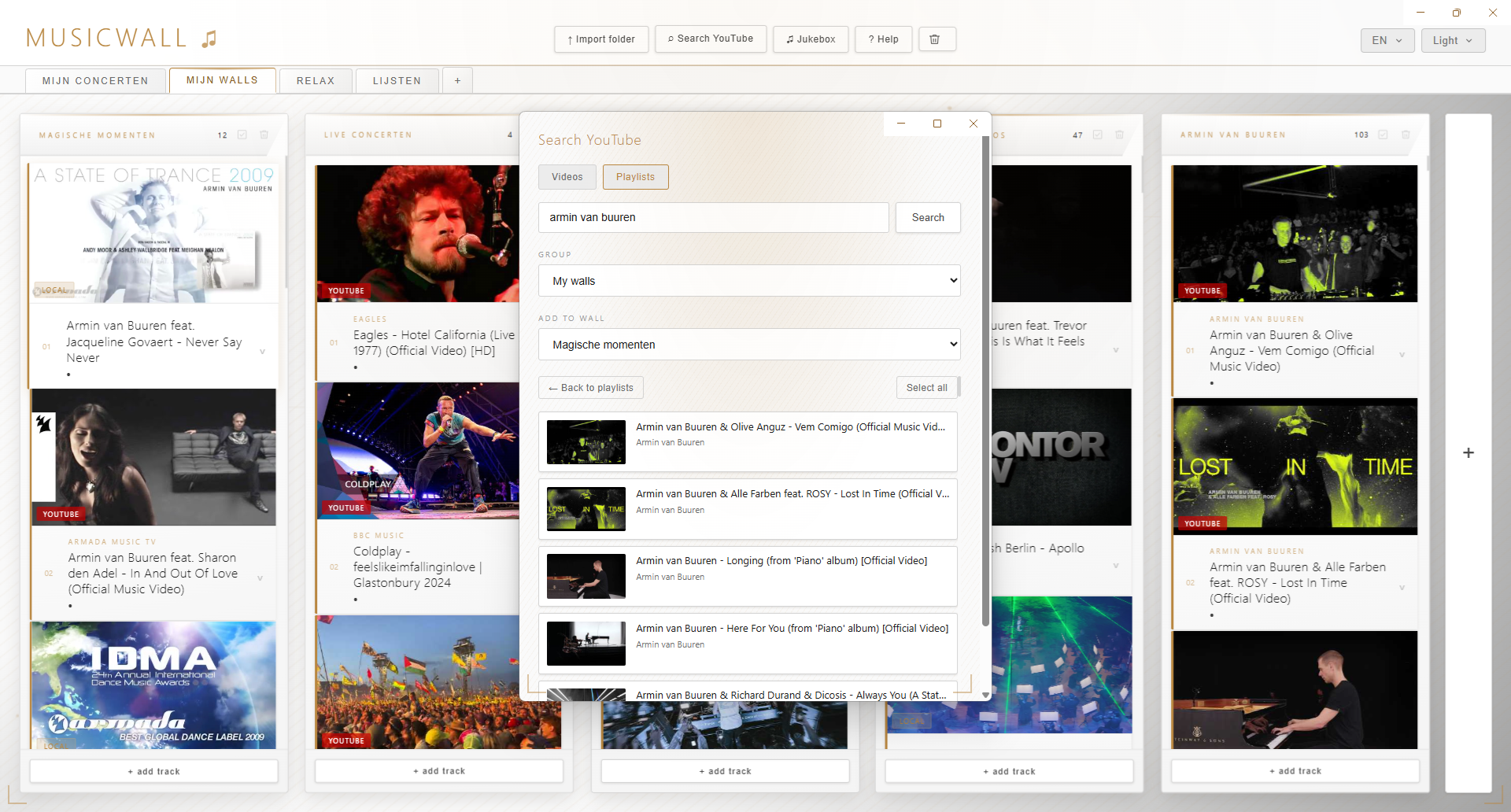This screenshot has width=1511, height=812.
Task: Delete the Magische Momenten wall
Action: (264, 135)
